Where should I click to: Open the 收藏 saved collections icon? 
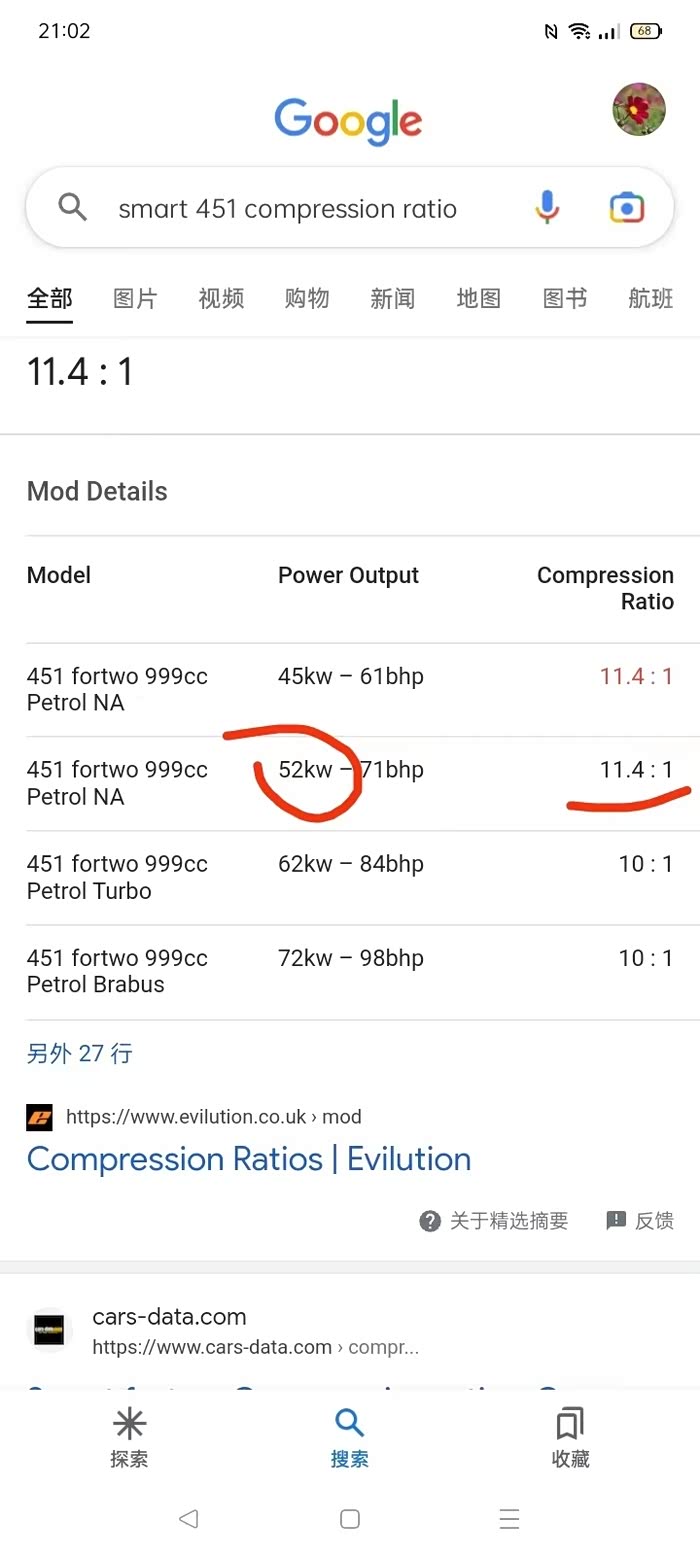tap(570, 1423)
